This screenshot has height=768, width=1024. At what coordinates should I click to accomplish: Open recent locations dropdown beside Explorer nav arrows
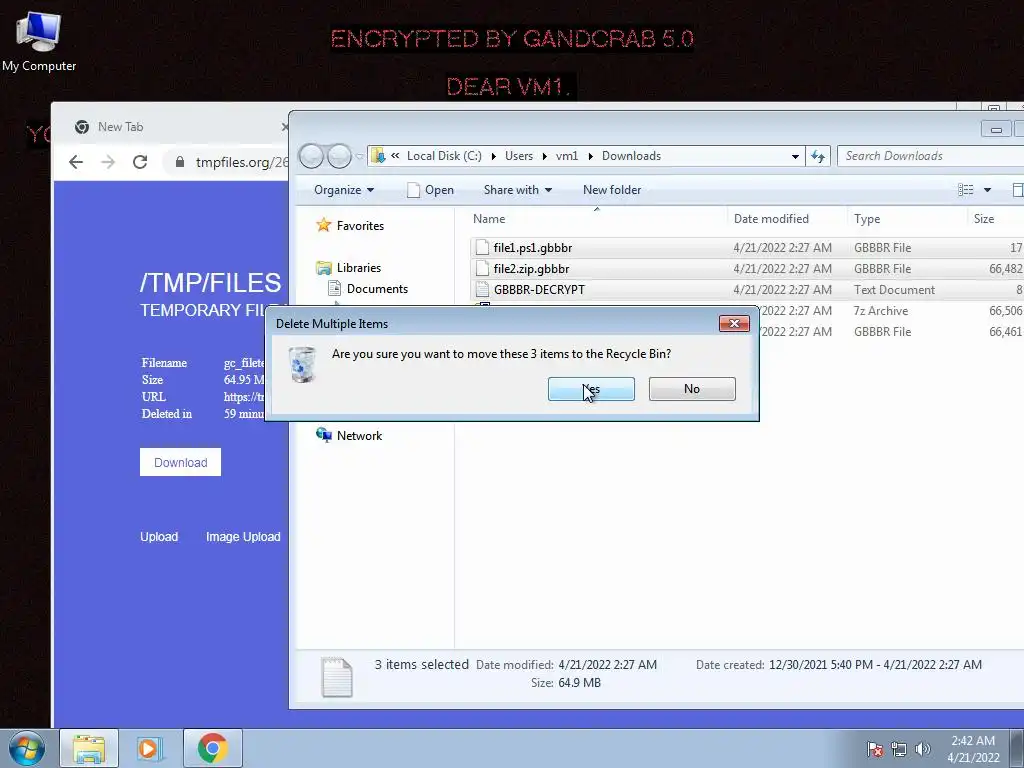tap(359, 156)
